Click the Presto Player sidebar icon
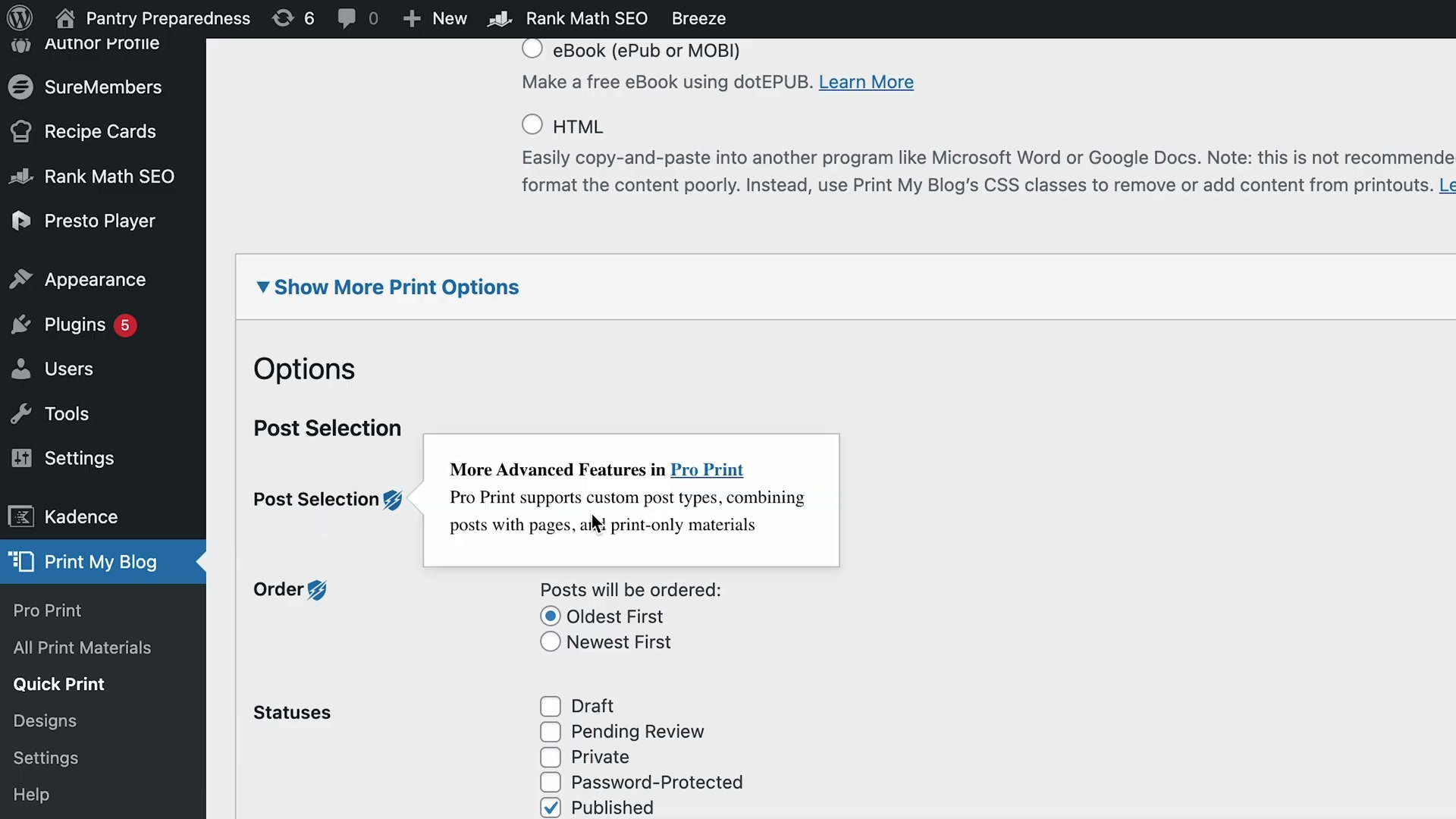 (x=21, y=221)
